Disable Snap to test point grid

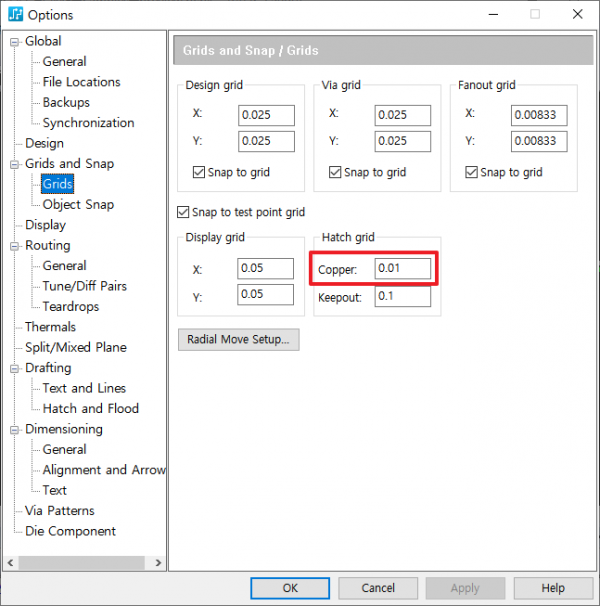[183, 212]
